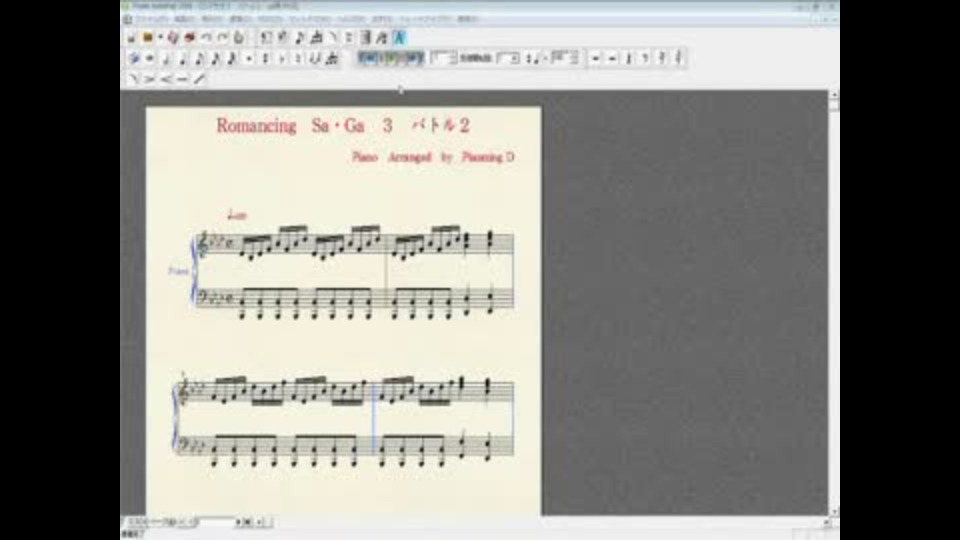Click the red tempo marking above first staff
960x540 pixels.
[x=236, y=214]
